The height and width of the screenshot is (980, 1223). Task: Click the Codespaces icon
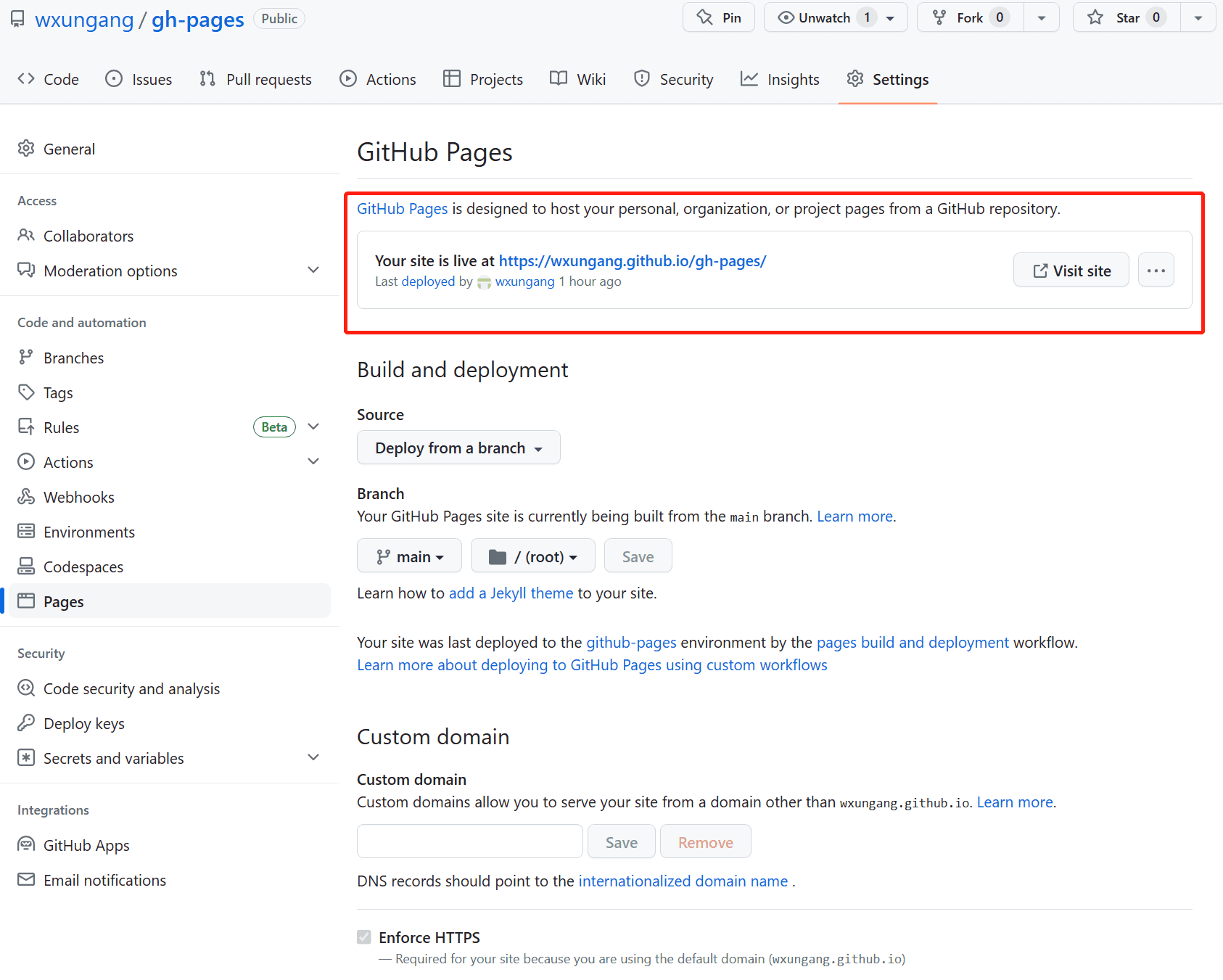[26, 566]
